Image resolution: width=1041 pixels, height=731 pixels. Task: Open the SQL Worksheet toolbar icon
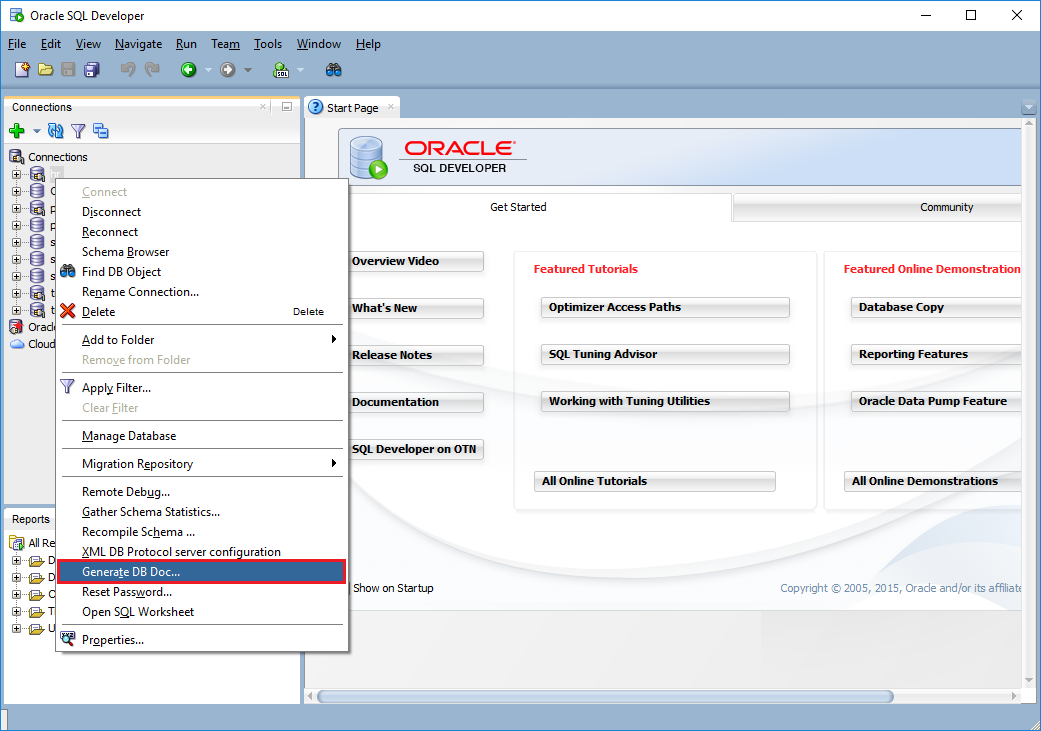pos(280,69)
